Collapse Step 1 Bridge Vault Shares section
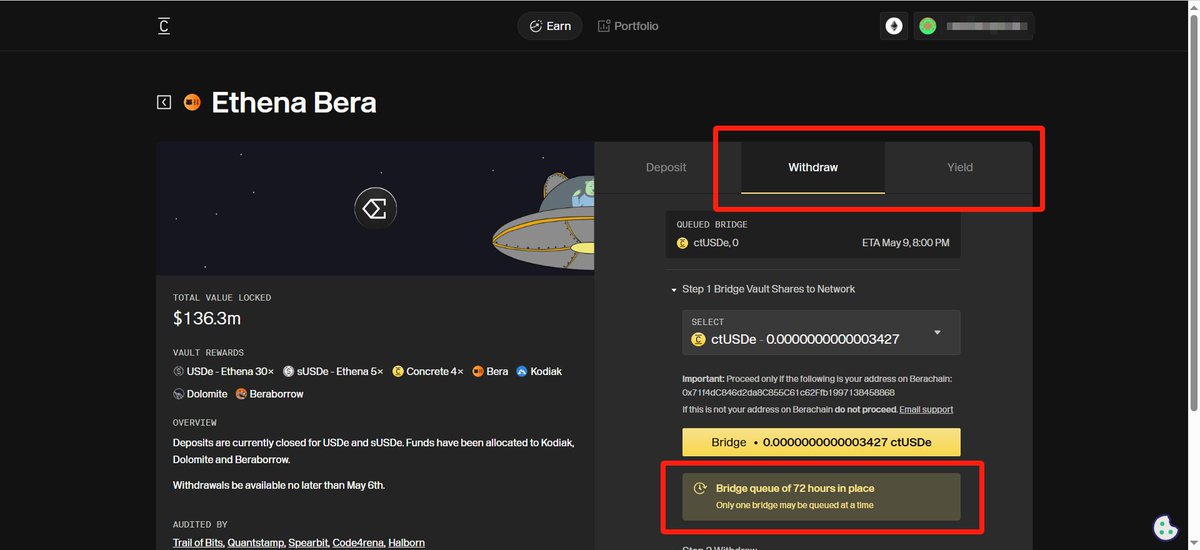The image size is (1200, 550). click(763, 289)
